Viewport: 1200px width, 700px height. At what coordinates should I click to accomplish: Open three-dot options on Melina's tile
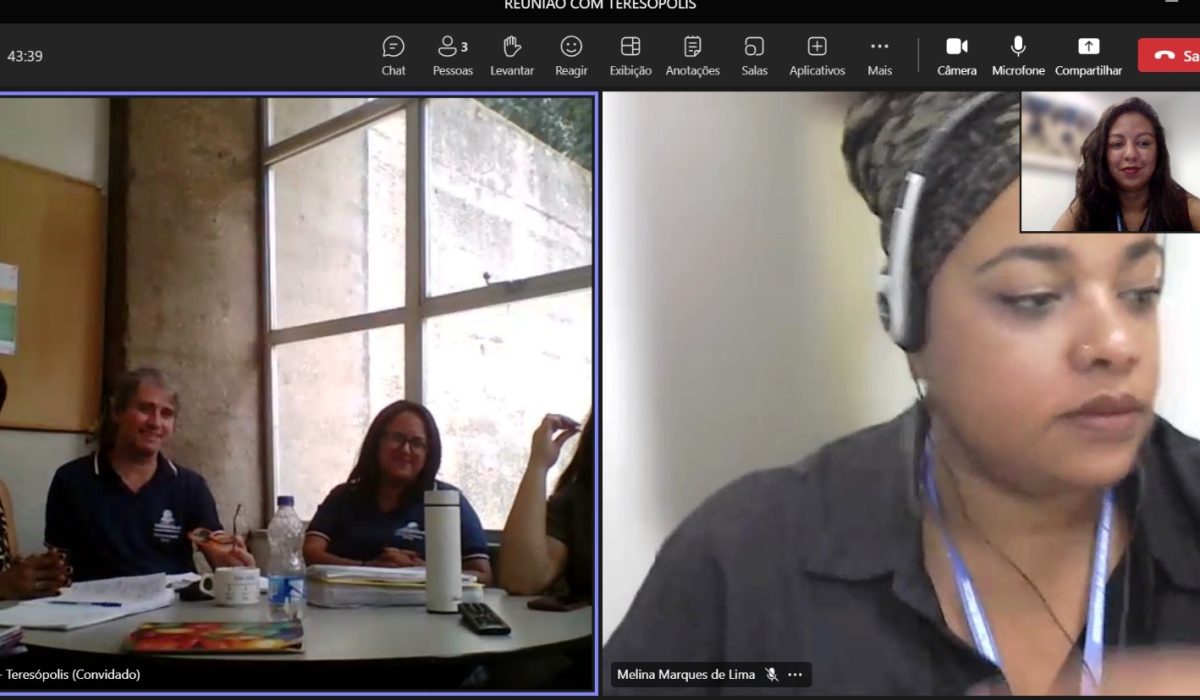click(x=795, y=675)
